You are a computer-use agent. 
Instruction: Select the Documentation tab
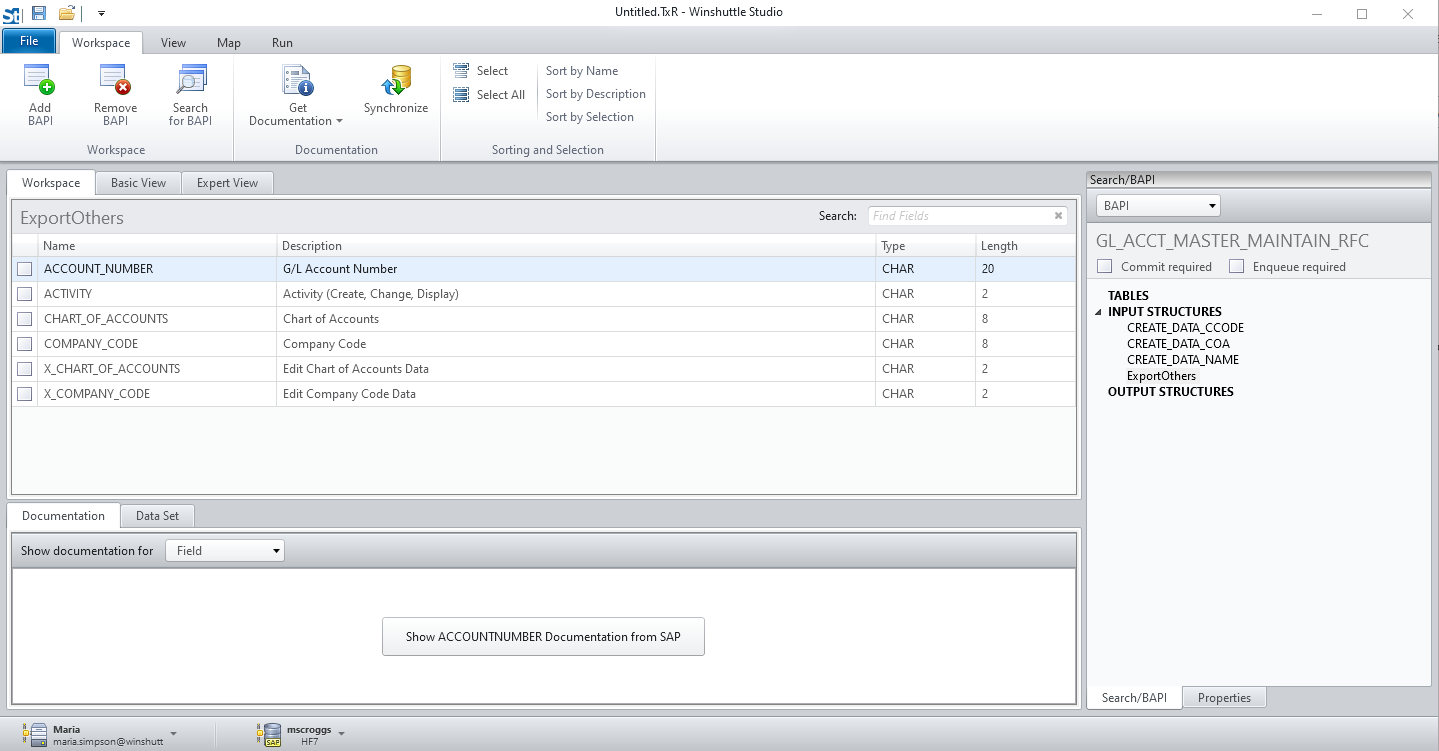point(63,516)
